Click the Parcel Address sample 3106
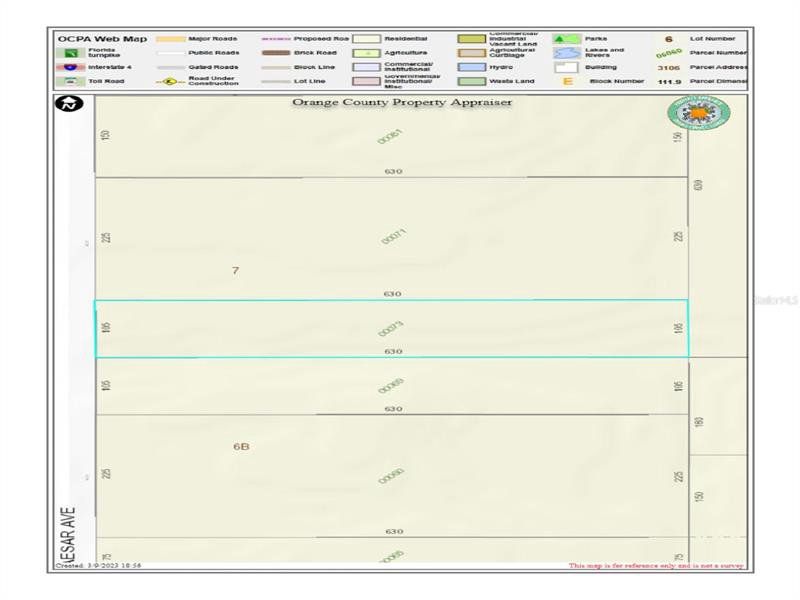The width and height of the screenshot is (800, 600). 668,67
